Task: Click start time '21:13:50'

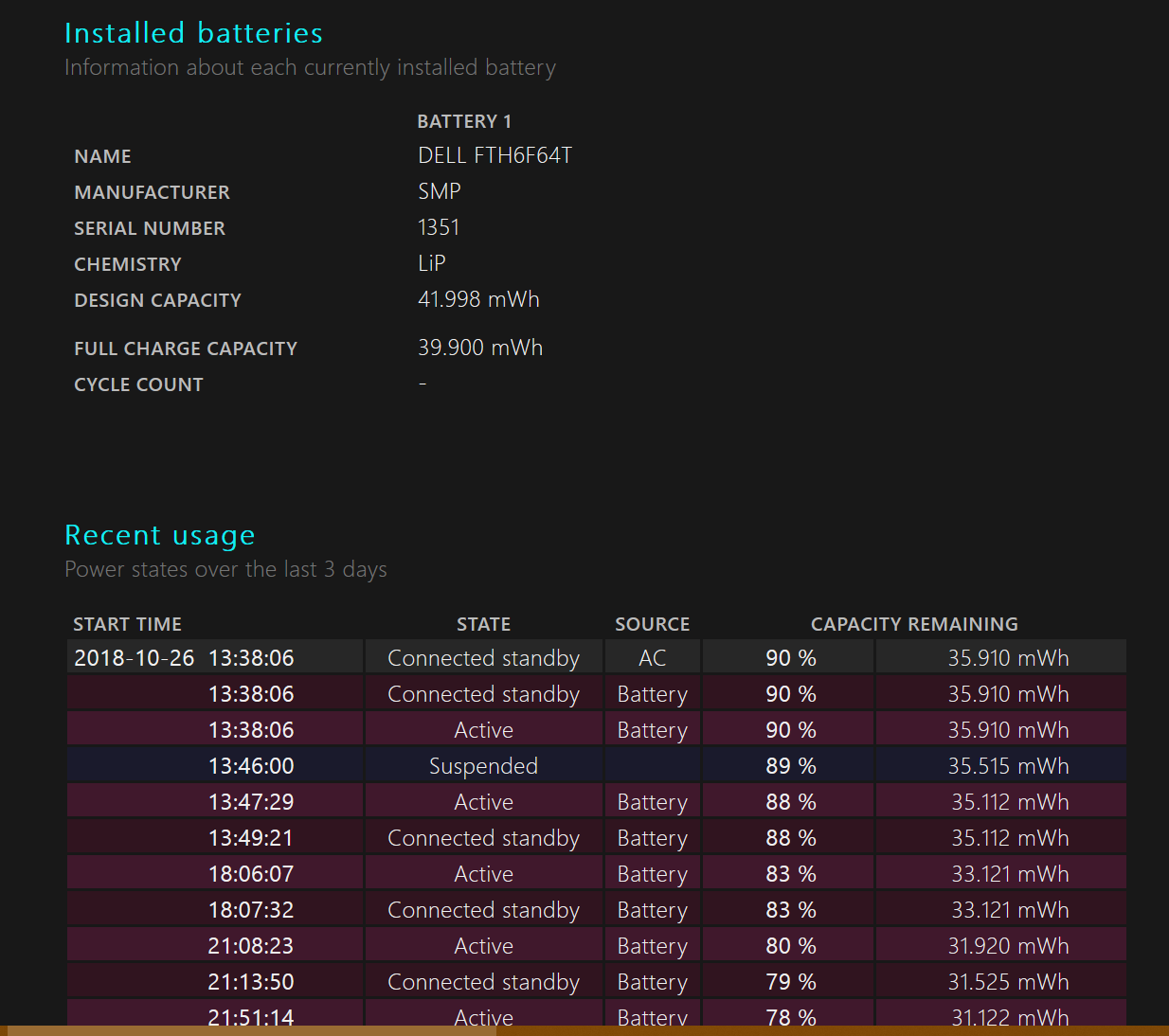Action: tap(251, 982)
